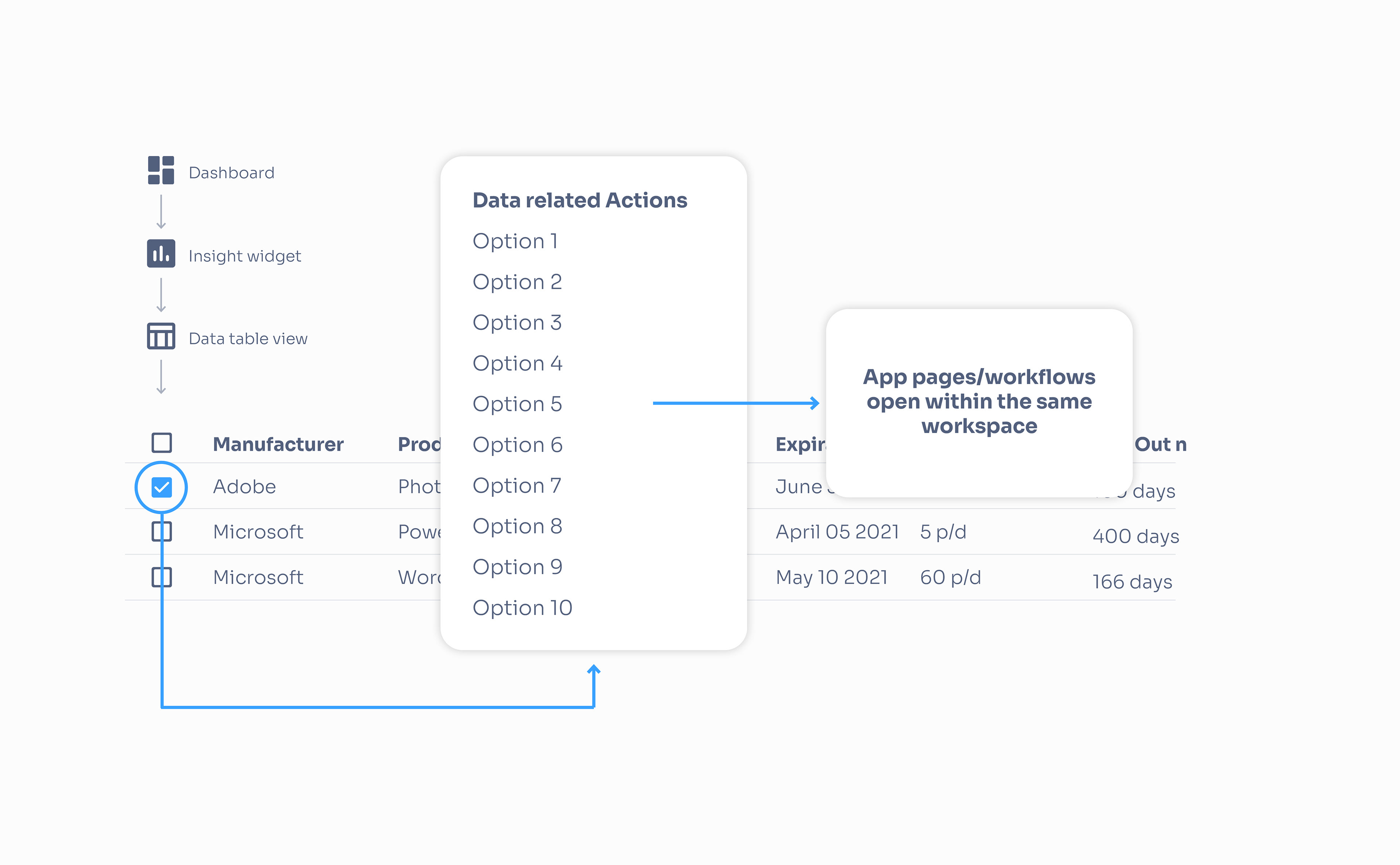
Task: Click the Data table view icon
Action: [x=161, y=336]
